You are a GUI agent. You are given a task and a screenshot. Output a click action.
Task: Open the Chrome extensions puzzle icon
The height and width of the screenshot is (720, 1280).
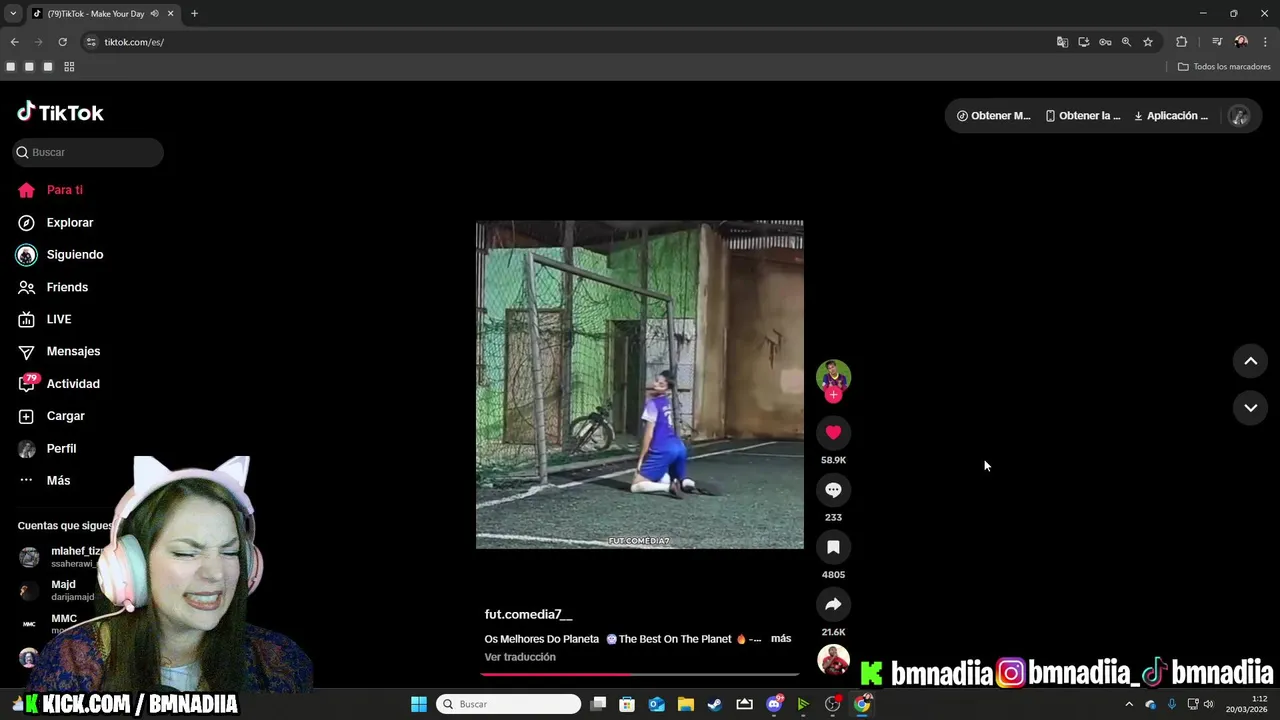tap(1181, 42)
